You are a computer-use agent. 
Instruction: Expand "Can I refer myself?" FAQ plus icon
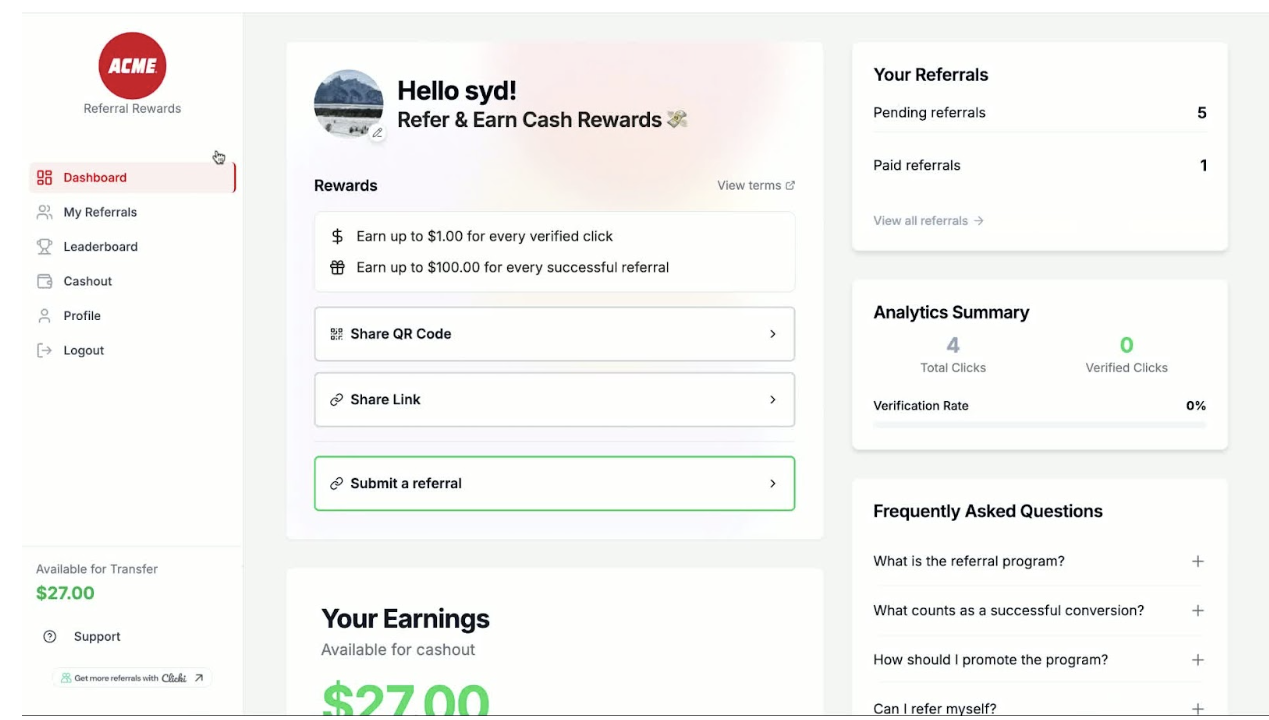tap(1197, 708)
